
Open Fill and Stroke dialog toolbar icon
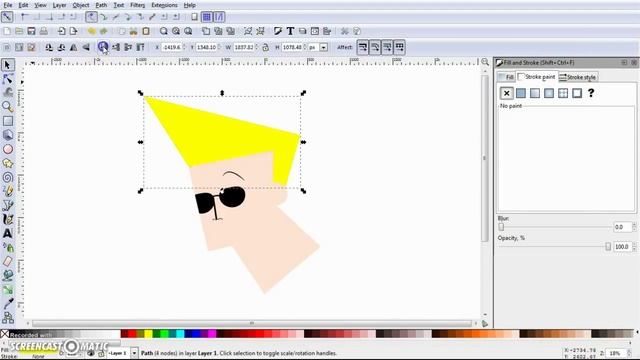(278, 31)
